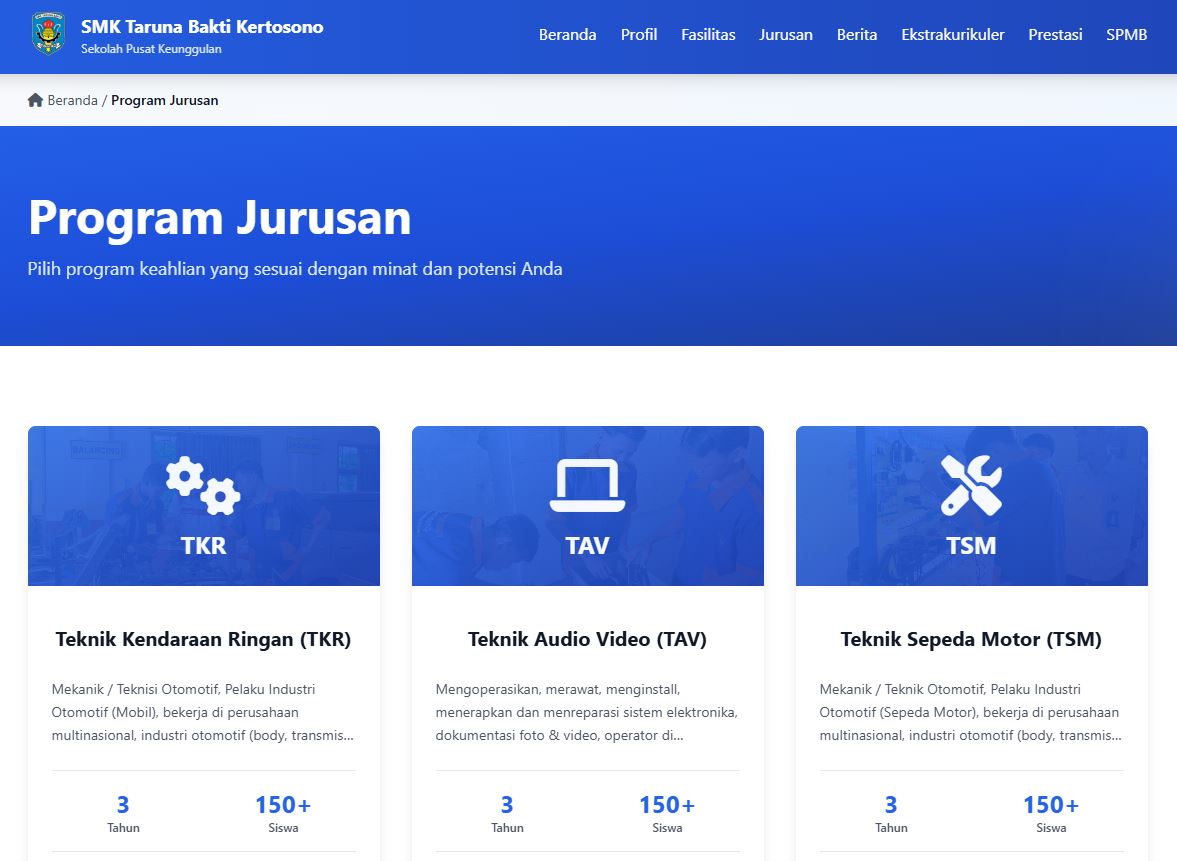Image resolution: width=1177 pixels, height=861 pixels.
Task: Click the gears icon on the TKR card
Action: [x=204, y=484]
